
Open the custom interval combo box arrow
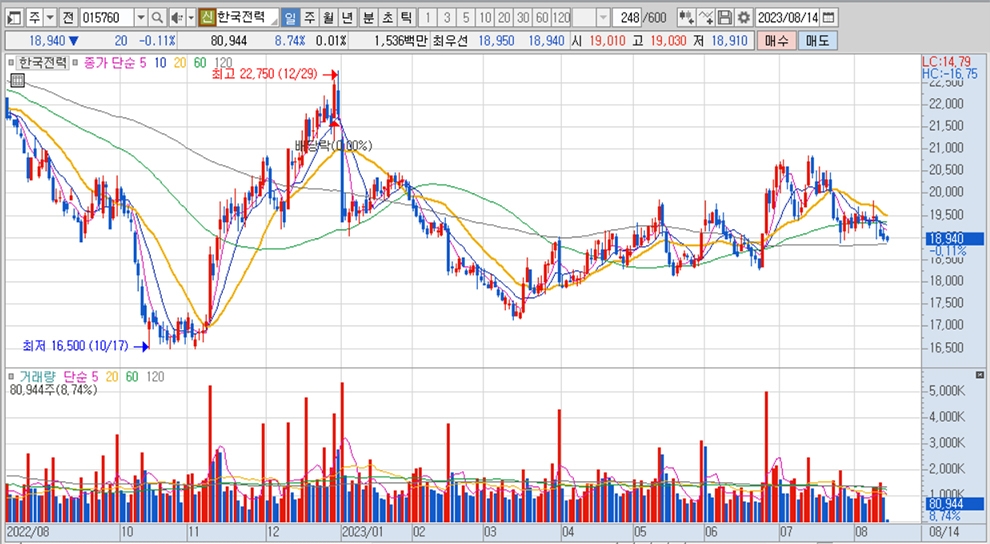point(603,17)
